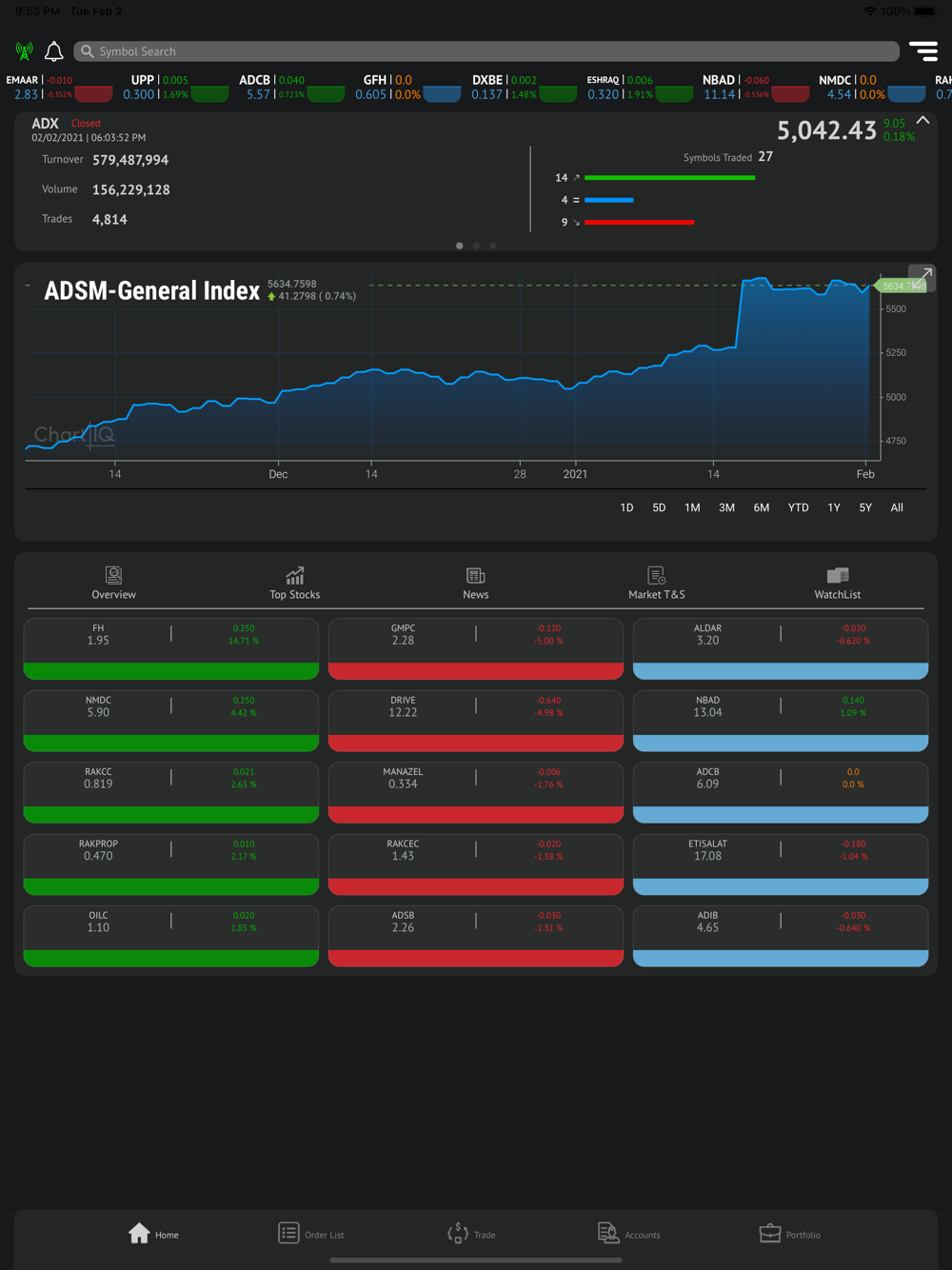Select the 5Y chart range
This screenshot has height=1270, width=952.
click(x=865, y=507)
